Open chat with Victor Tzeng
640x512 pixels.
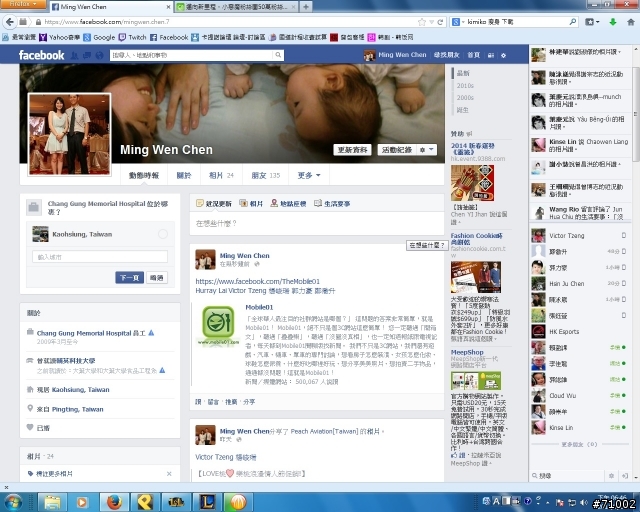tap(579, 236)
